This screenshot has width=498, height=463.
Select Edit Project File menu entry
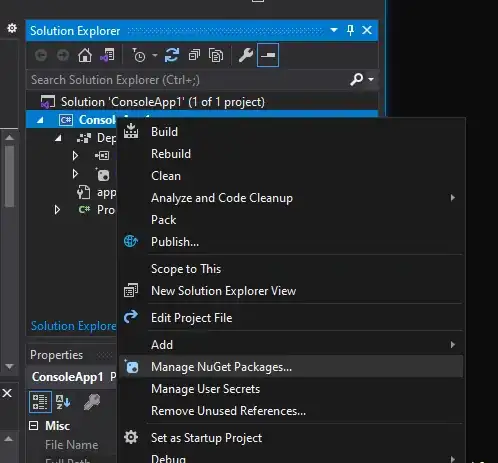coord(291,318)
